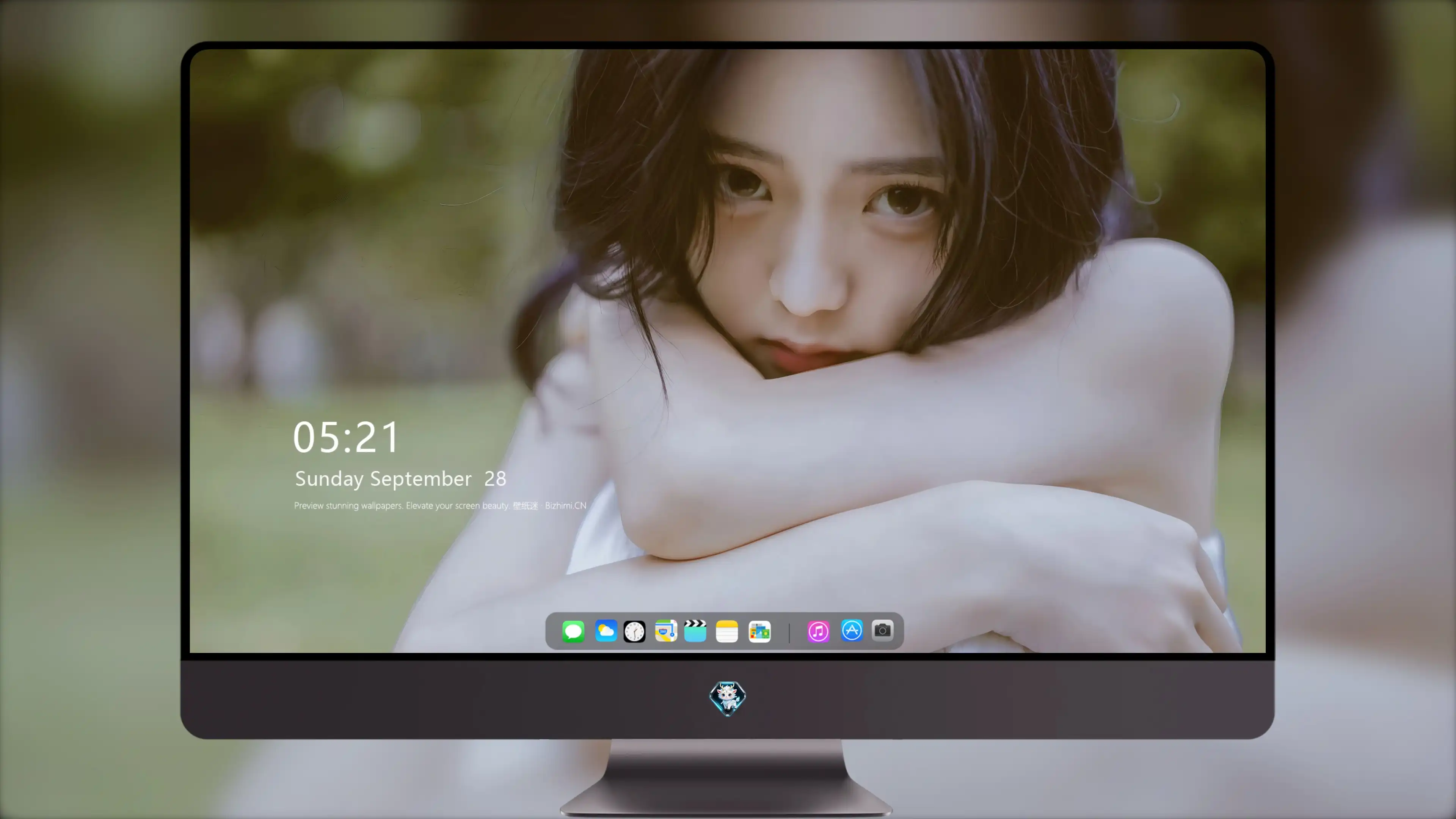Launch the iTunes Store music icon
Screen dimensions: 1456x819
pyautogui.click(x=819, y=631)
